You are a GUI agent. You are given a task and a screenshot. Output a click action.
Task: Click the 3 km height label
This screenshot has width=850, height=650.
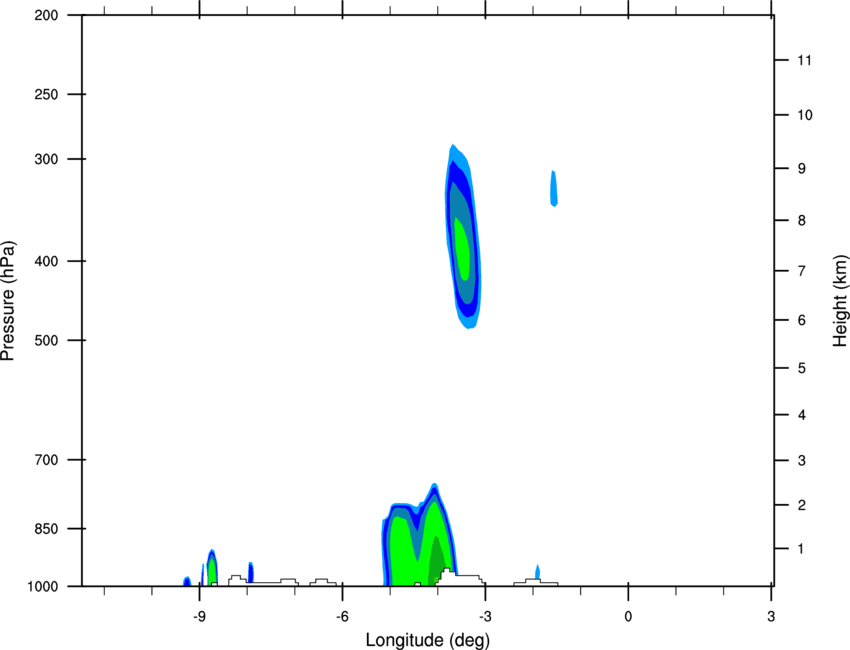802,461
